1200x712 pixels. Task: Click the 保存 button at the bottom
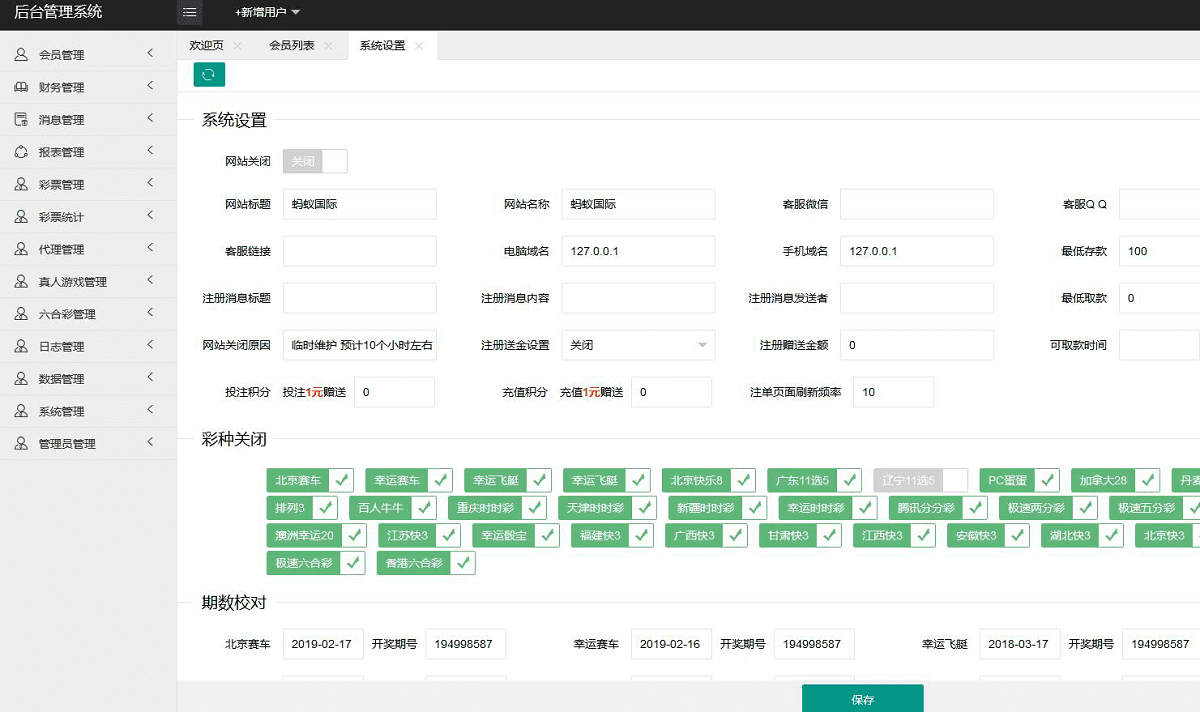tap(862, 698)
